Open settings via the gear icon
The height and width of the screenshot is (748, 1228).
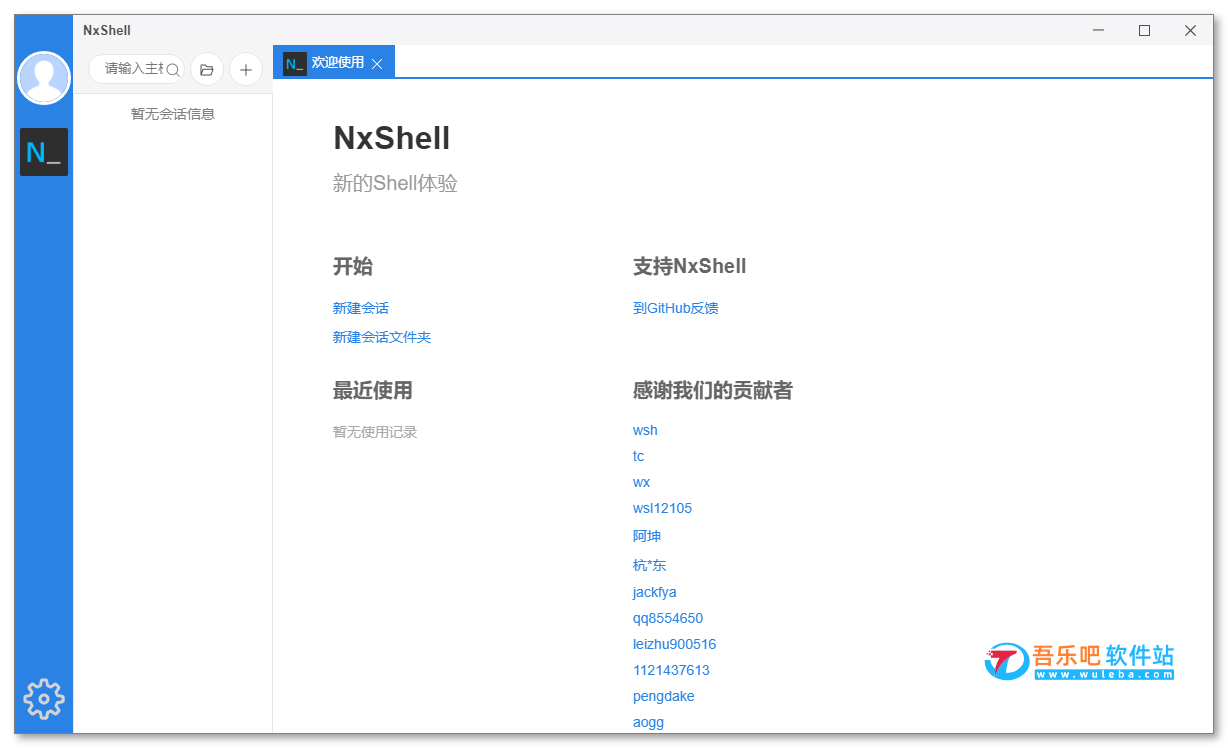(x=44, y=699)
